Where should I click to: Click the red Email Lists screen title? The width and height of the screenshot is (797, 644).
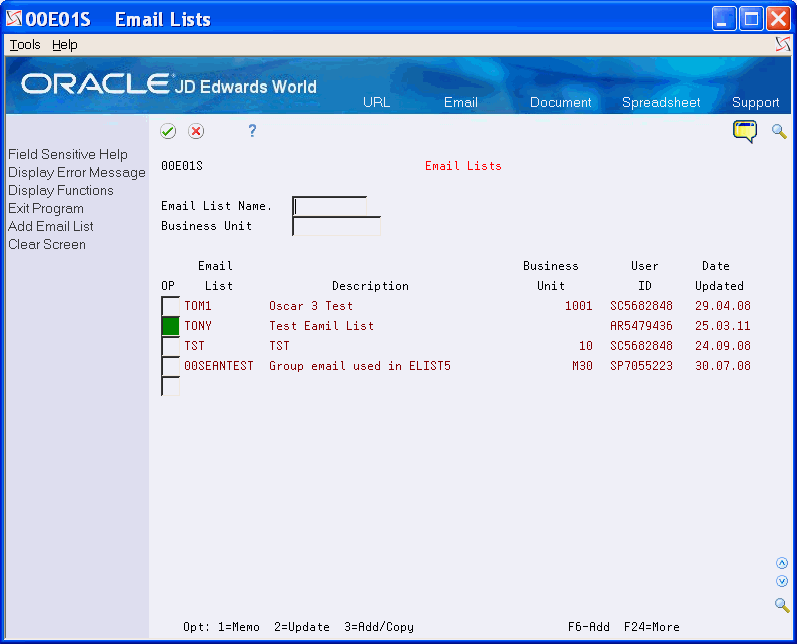(463, 166)
